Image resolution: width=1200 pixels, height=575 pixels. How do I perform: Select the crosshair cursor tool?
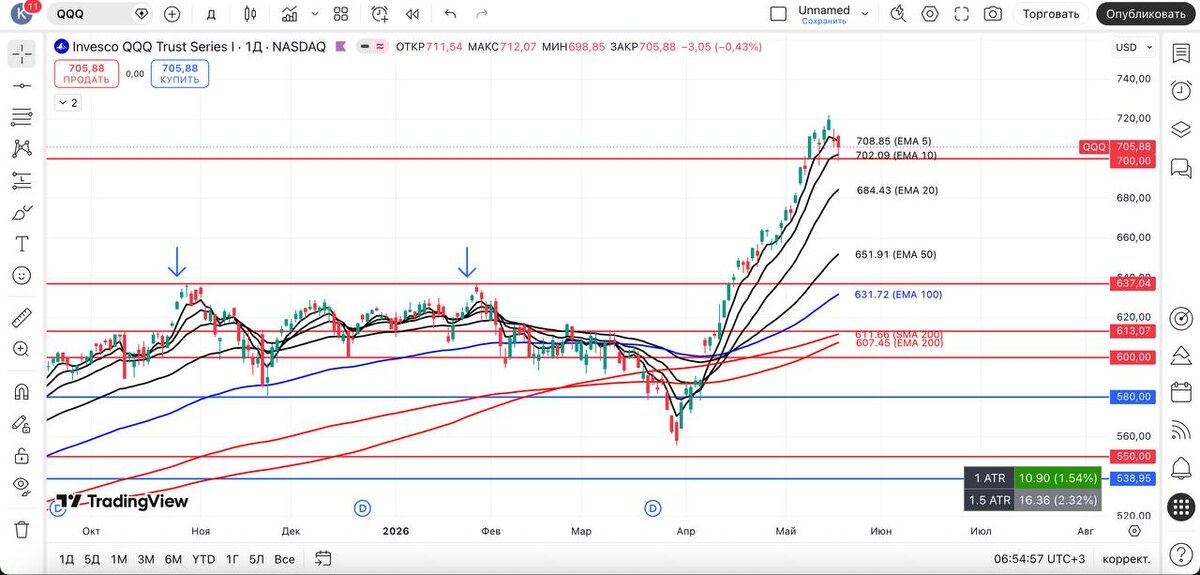point(22,55)
